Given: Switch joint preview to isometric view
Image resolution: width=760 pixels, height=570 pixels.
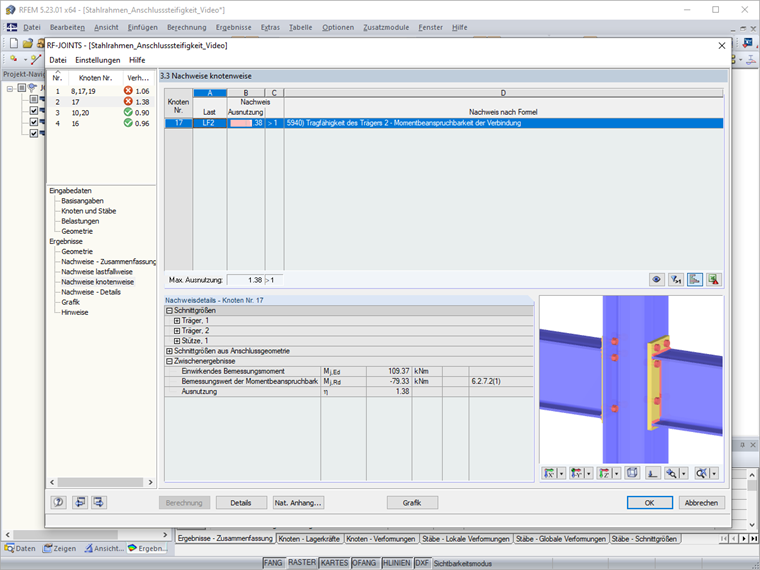Looking at the screenshot, I should point(632,473).
